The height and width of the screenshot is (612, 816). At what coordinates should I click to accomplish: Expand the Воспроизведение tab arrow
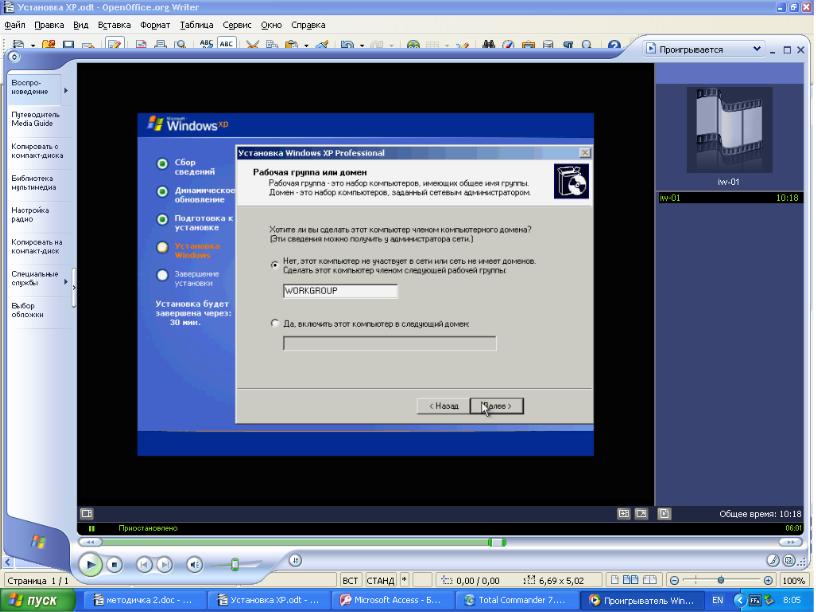[x=66, y=91]
